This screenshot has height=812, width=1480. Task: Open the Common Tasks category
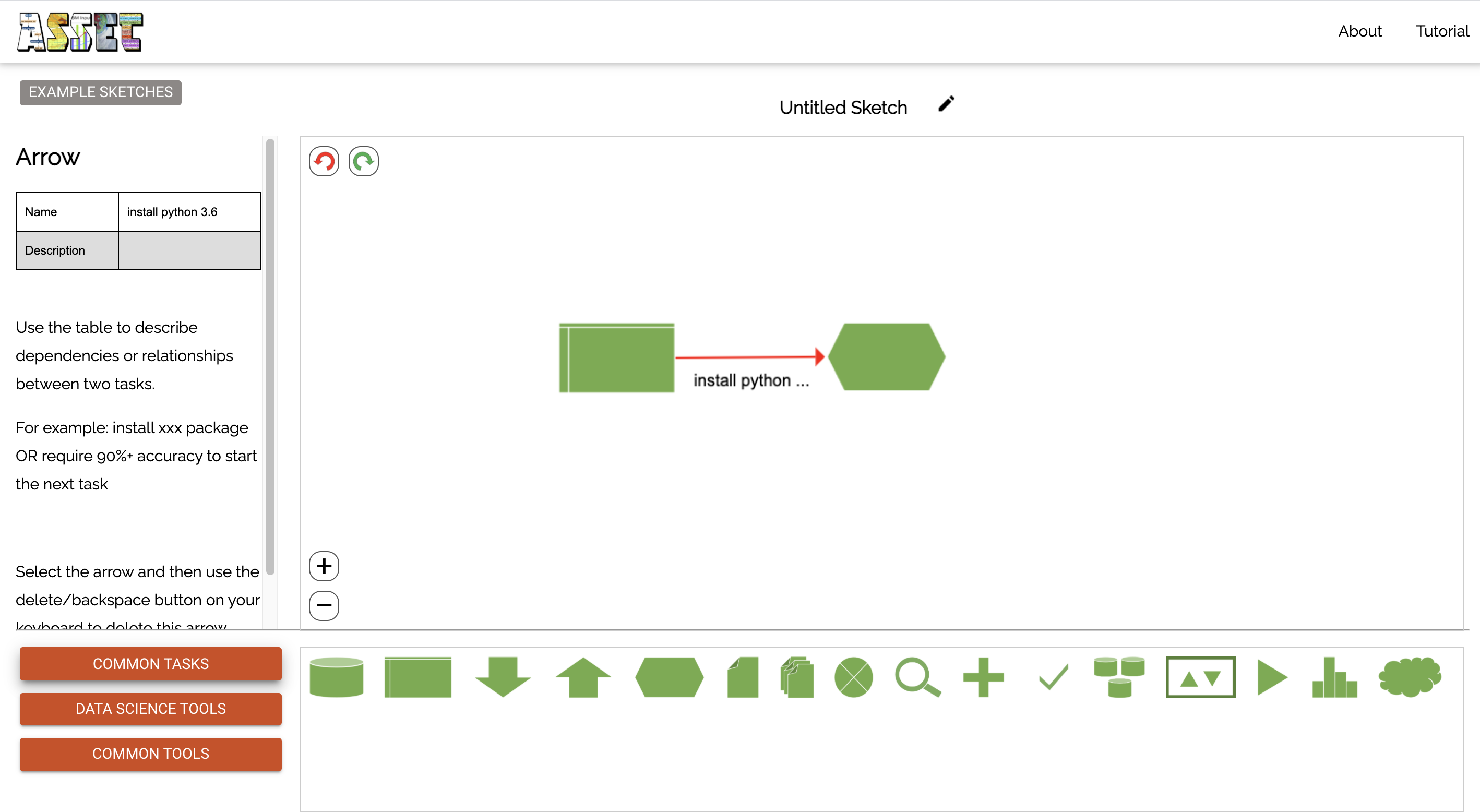pos(150,664)
